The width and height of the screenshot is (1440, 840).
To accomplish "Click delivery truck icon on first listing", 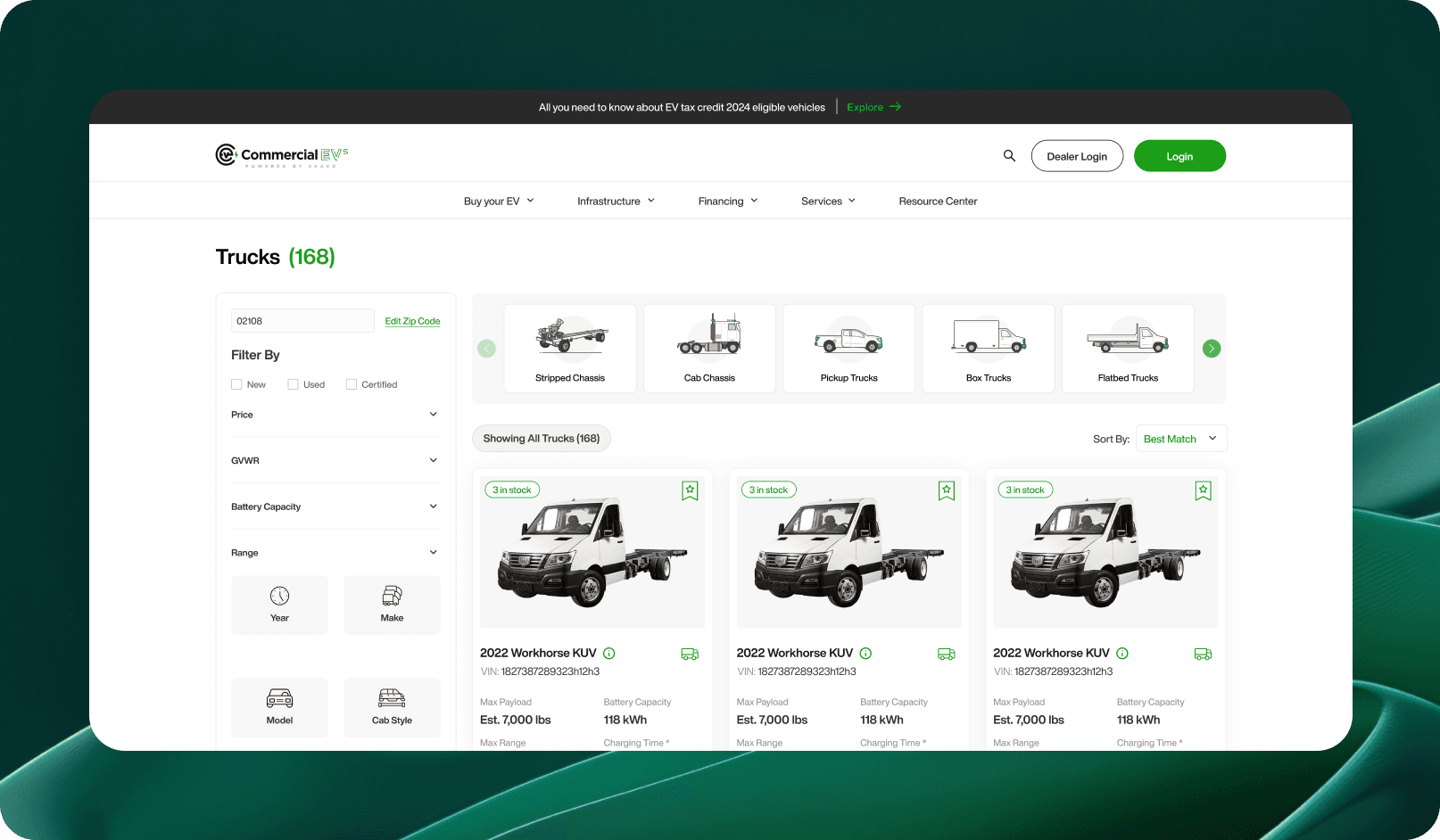I will pos(690,655).
